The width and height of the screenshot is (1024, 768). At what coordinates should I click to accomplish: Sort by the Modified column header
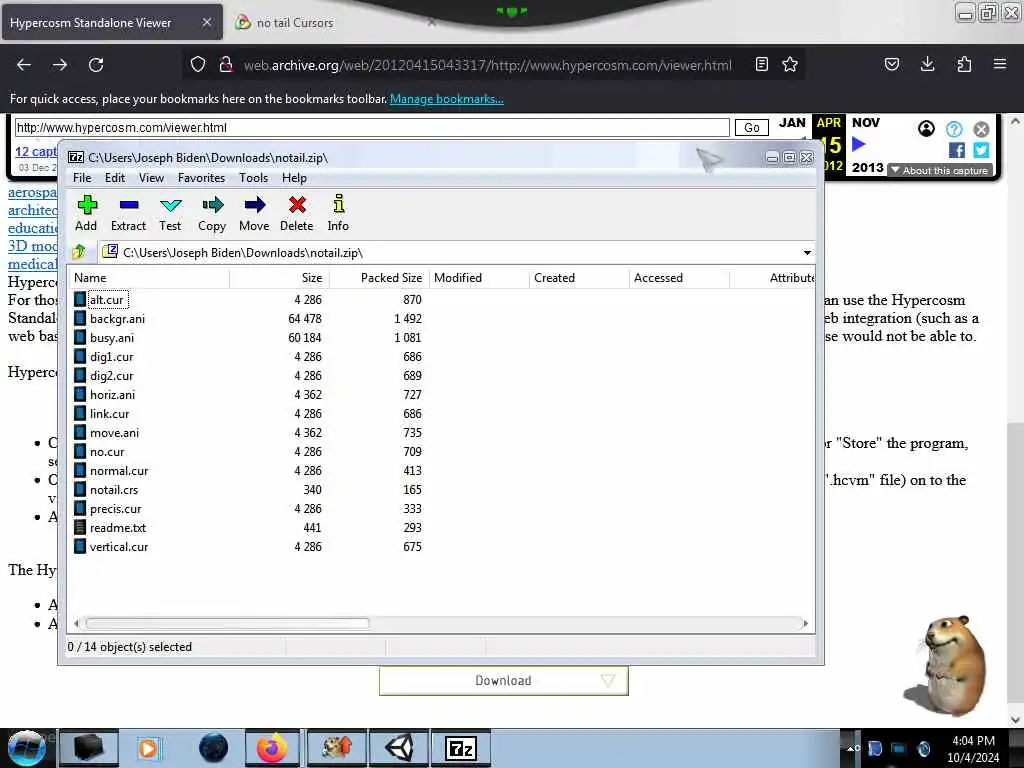click(x=479, y=278)
